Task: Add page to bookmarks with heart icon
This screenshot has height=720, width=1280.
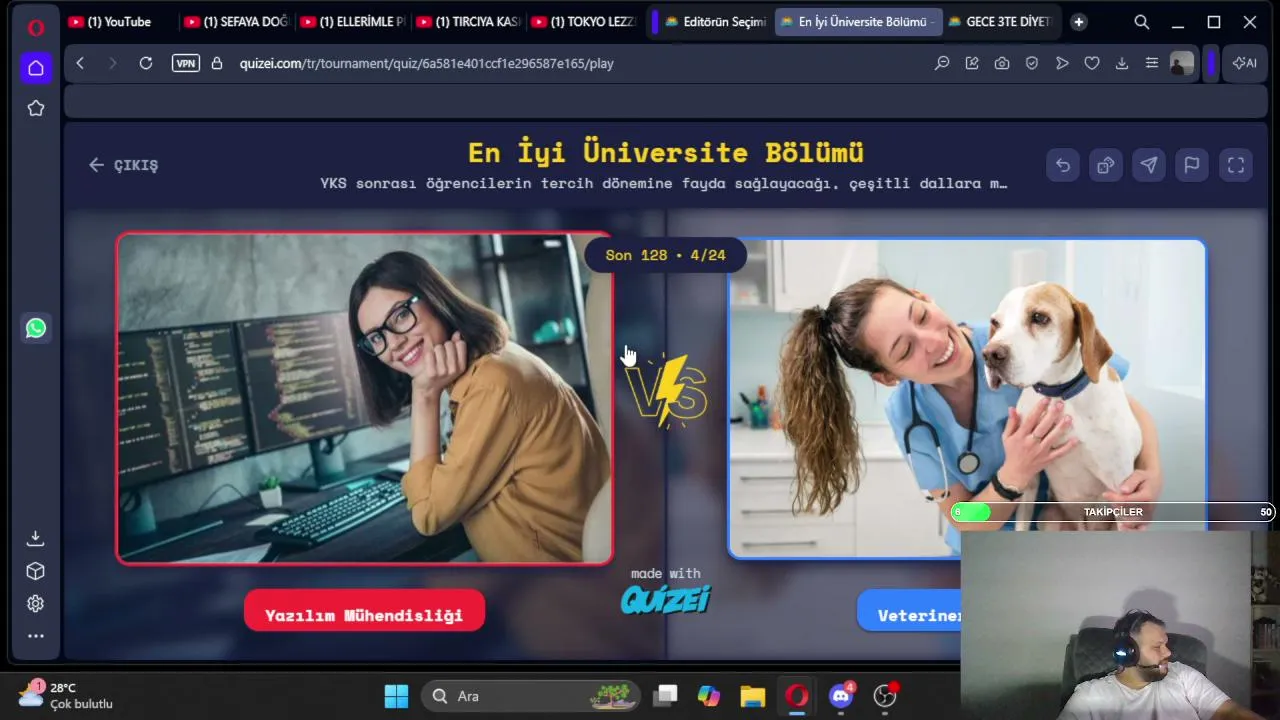Action: click(1092, 63)
